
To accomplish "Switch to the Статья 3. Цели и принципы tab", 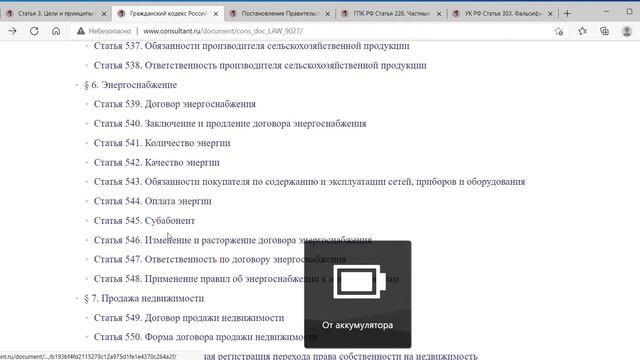I will [x=55, y=13].
